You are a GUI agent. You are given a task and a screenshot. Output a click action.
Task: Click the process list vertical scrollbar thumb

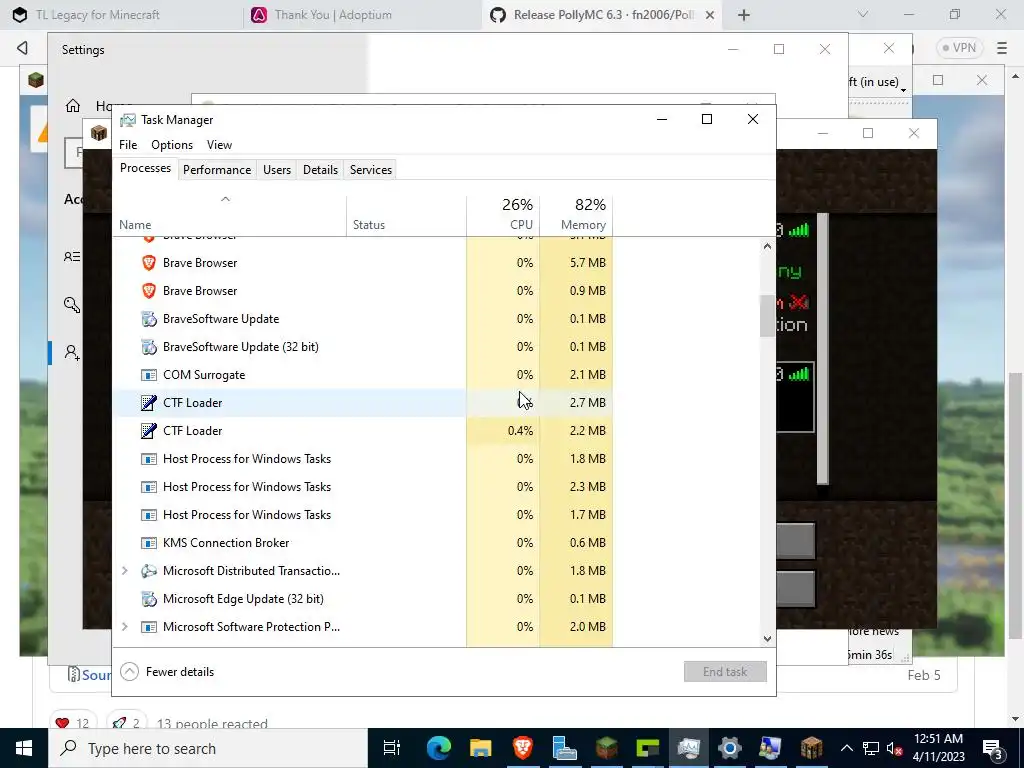[x=767, y=316]
